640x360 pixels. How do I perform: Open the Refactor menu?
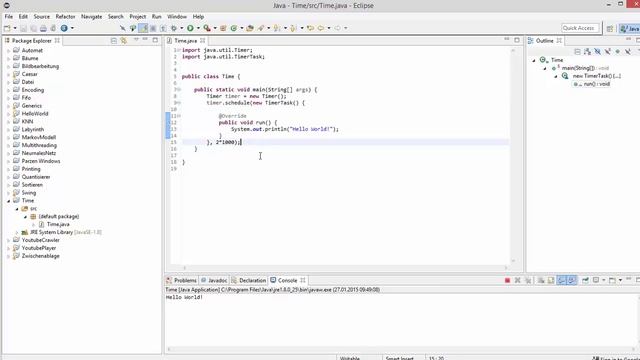pos(65,17)
